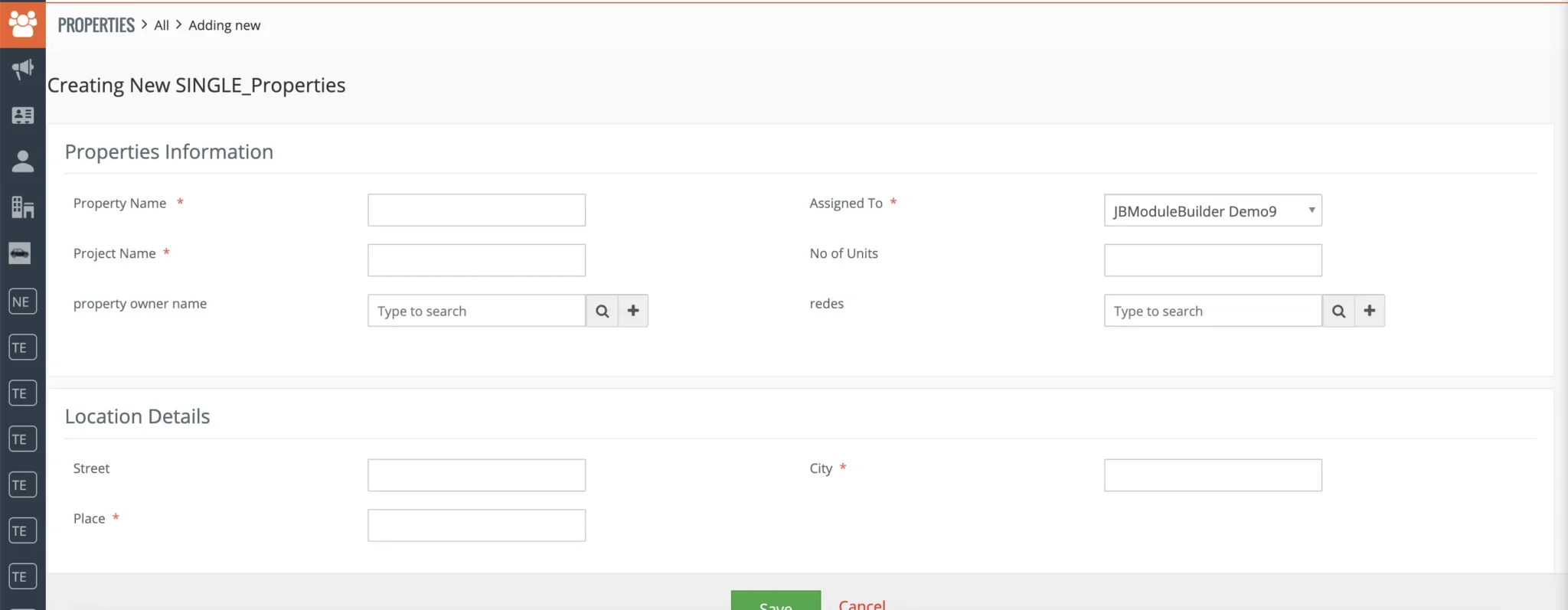
Task: Click the Properties Information section heading
Action: coord(169,152)
